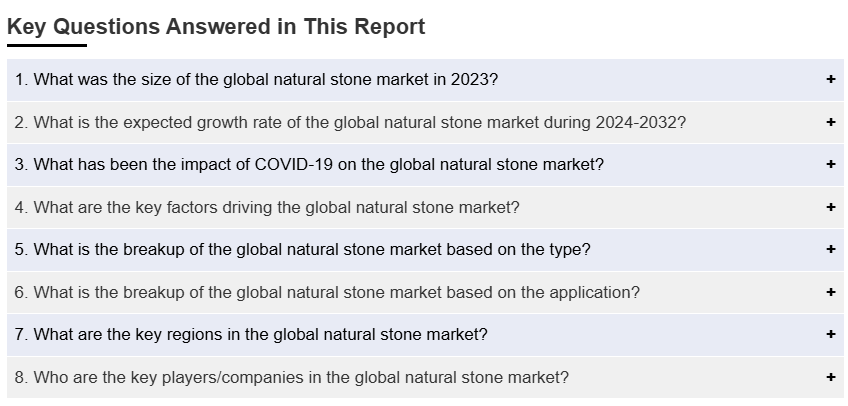Open question 7 about key regions

[251, 335]
